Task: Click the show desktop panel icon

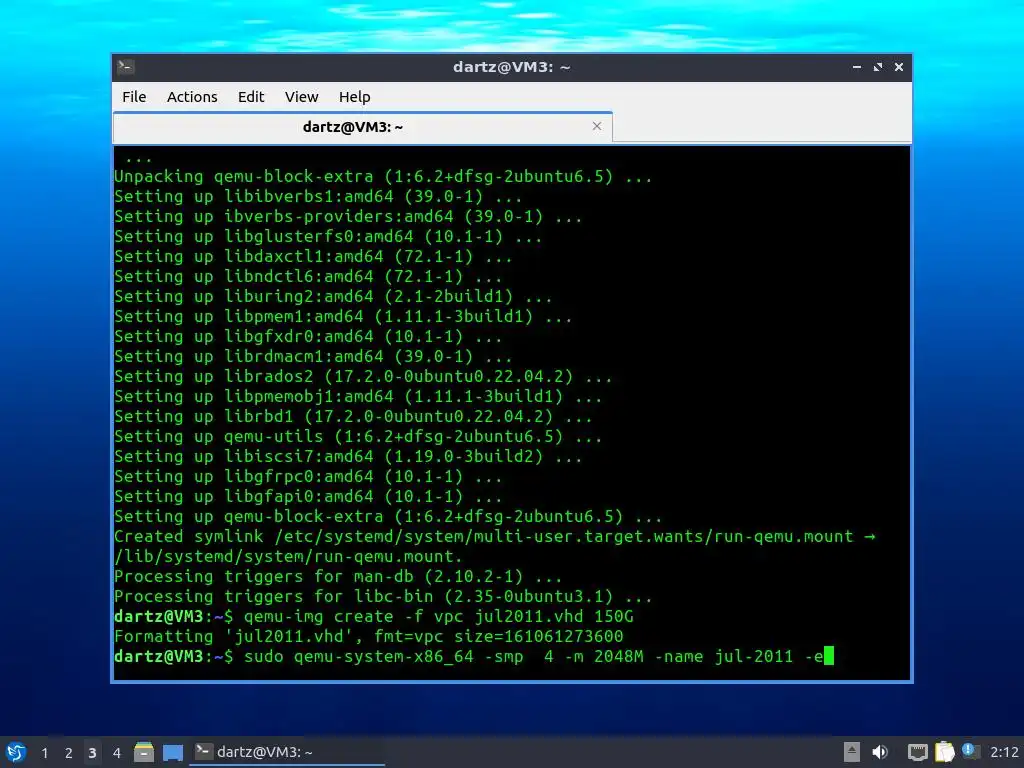Action: (173, 752)
